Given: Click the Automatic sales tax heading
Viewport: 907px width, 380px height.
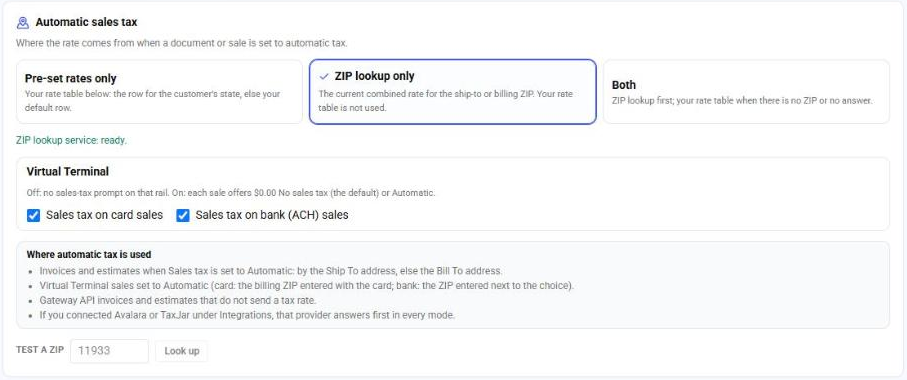Looking at the screenshot, I should 86,23.
